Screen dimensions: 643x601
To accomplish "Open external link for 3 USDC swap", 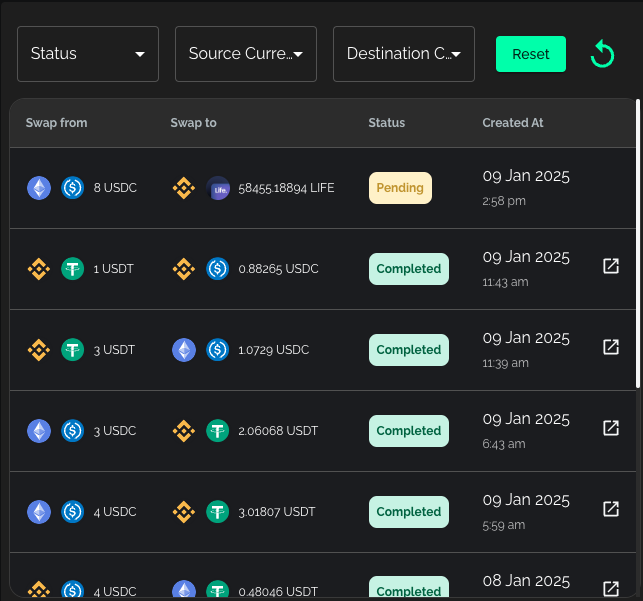I will point(611,428).
